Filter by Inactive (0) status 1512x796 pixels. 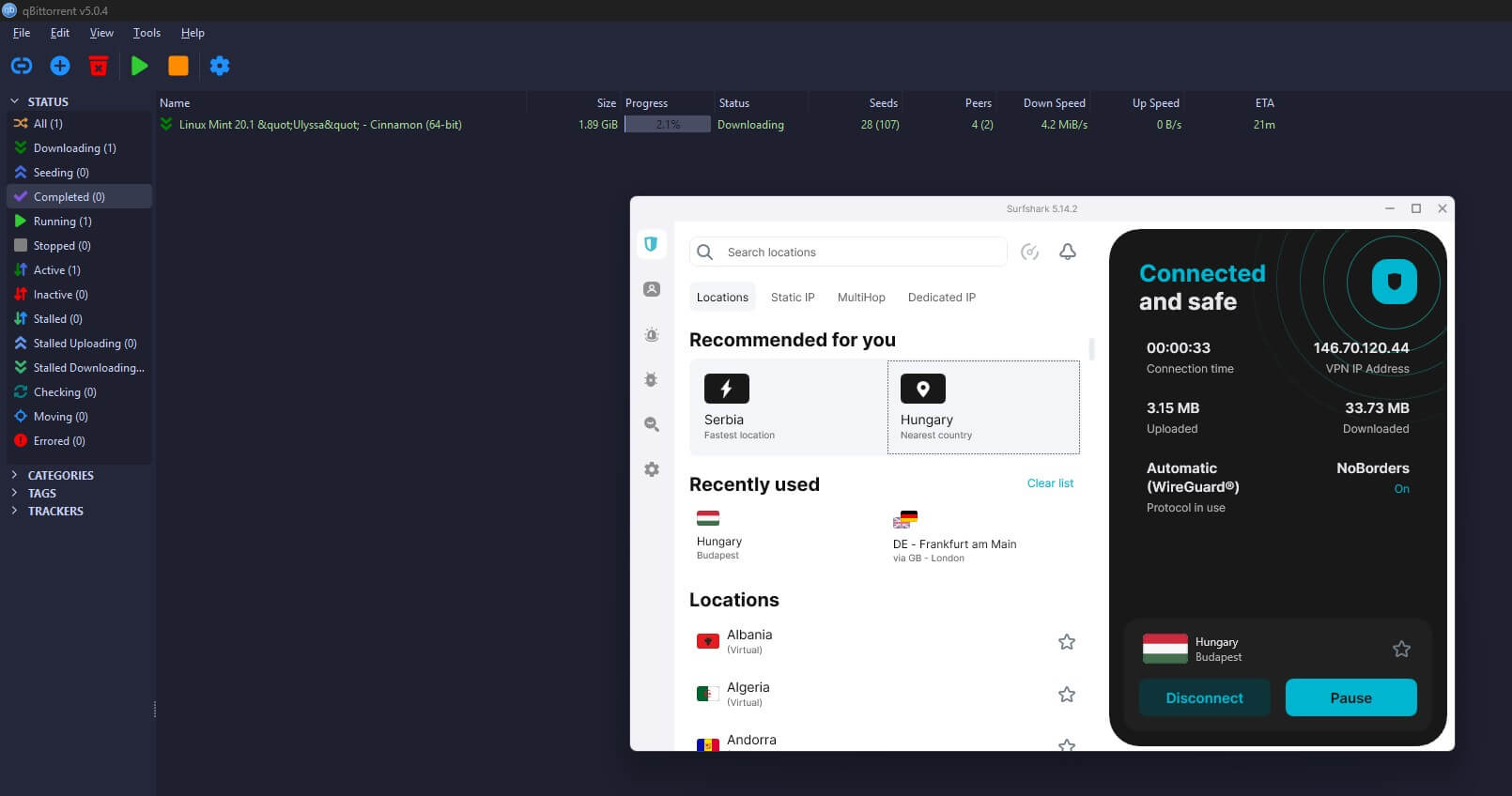79,295
